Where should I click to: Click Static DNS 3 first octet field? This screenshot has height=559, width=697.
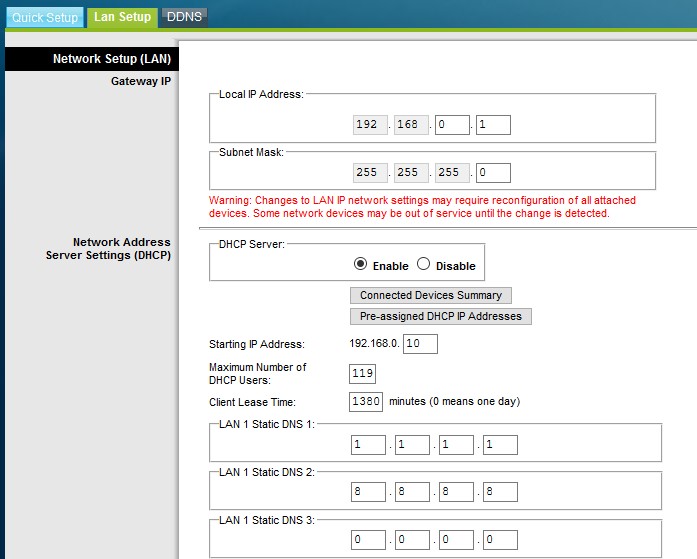[x=368, y=540]
